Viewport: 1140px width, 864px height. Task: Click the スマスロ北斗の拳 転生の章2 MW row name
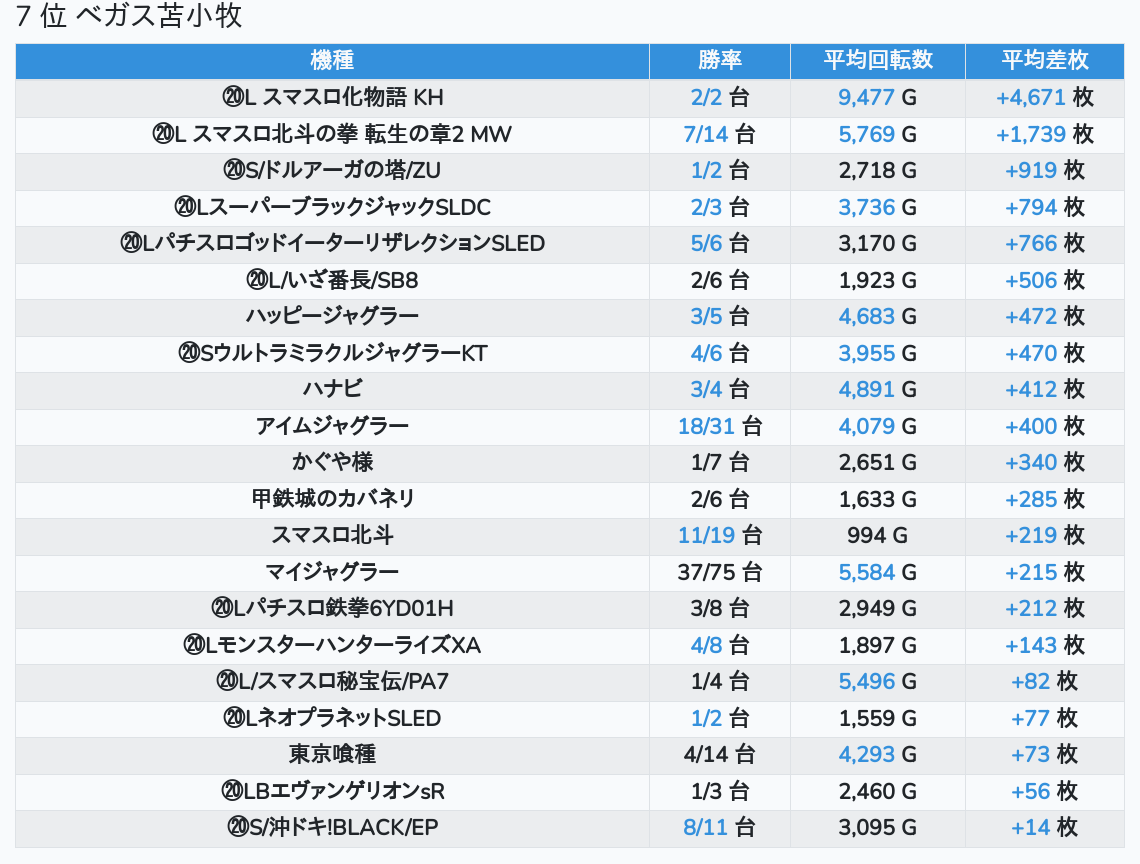332,134
